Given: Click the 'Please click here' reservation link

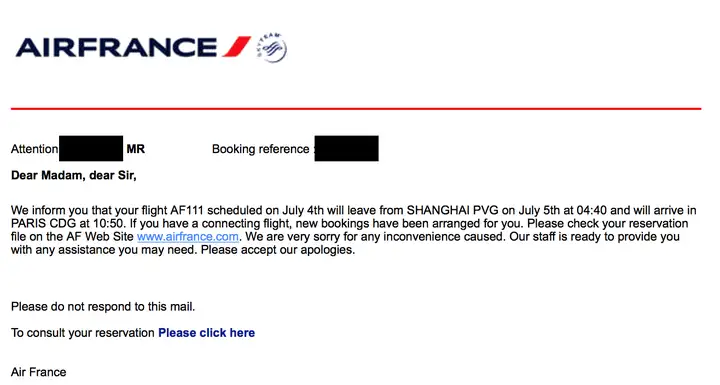Looking at the screenshot, I should click(x=207, y=333).
